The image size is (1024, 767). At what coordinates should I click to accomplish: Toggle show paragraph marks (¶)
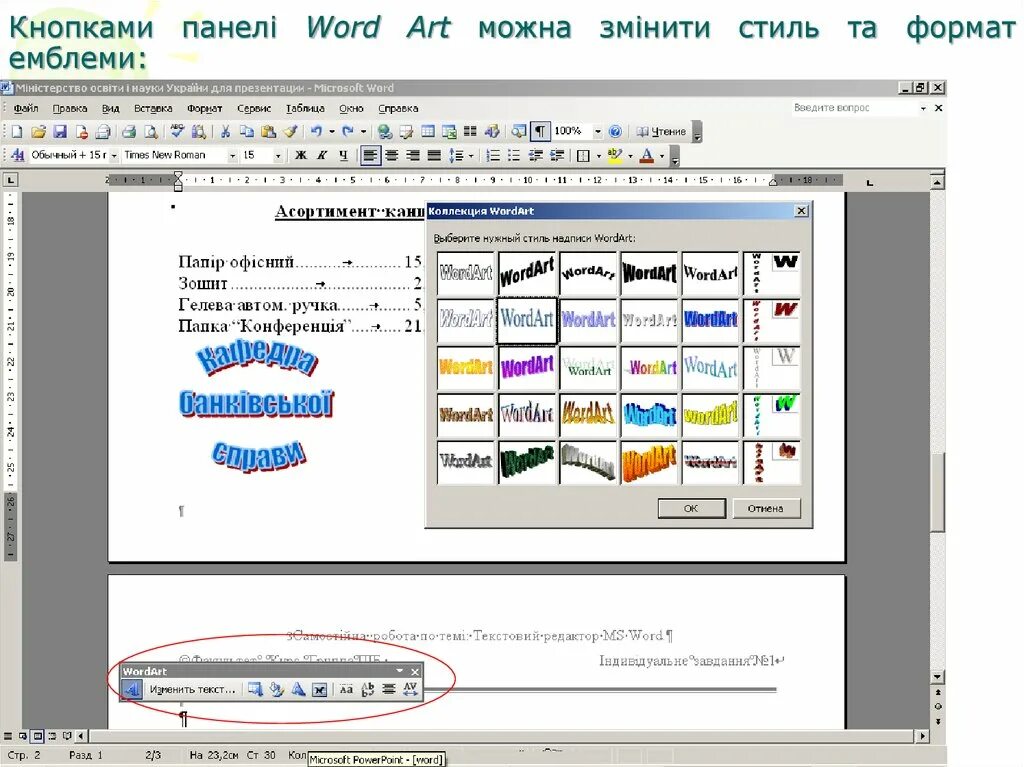(x=539, y=131)
